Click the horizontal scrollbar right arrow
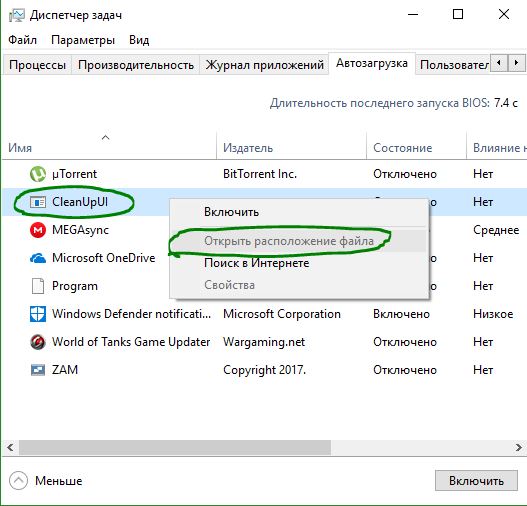Viewport: 527px width, 506px height. 519,448
